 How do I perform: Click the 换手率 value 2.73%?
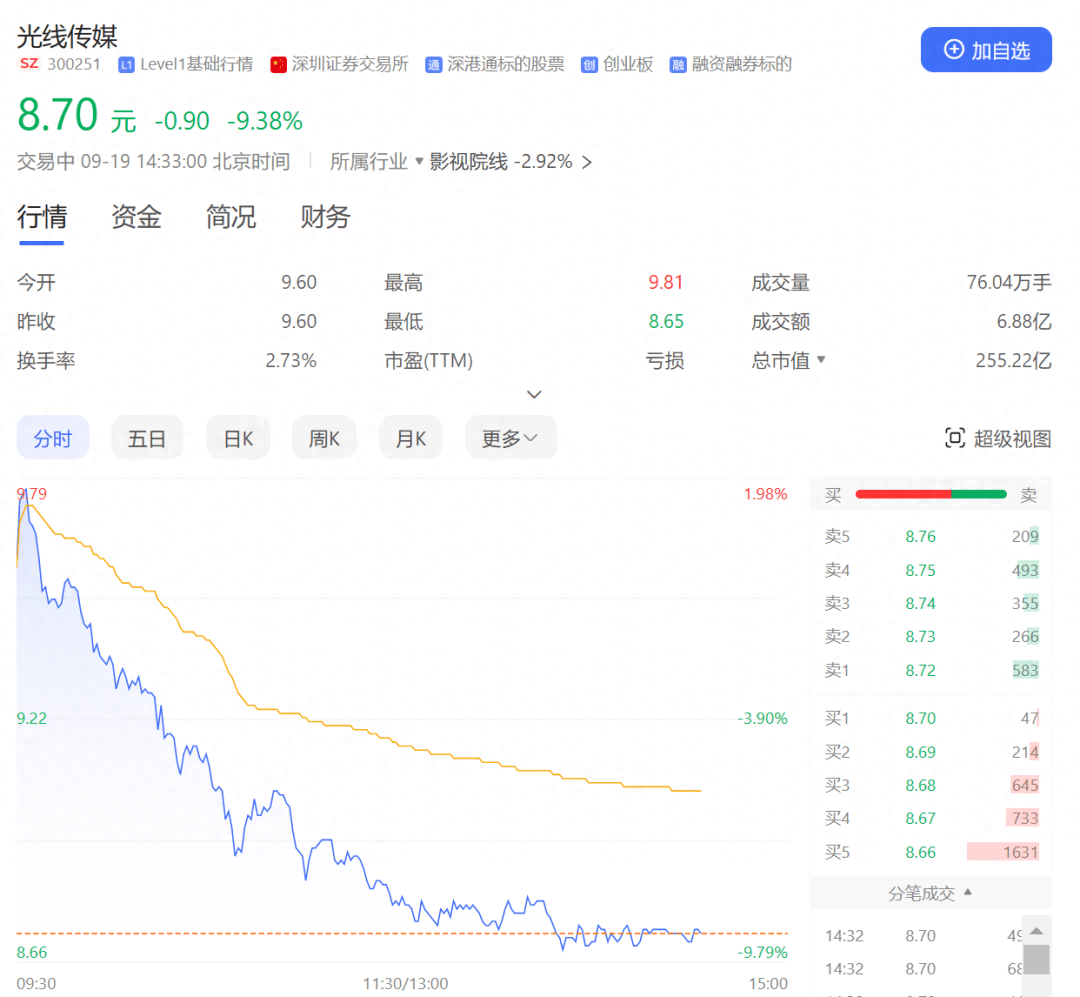291,360
